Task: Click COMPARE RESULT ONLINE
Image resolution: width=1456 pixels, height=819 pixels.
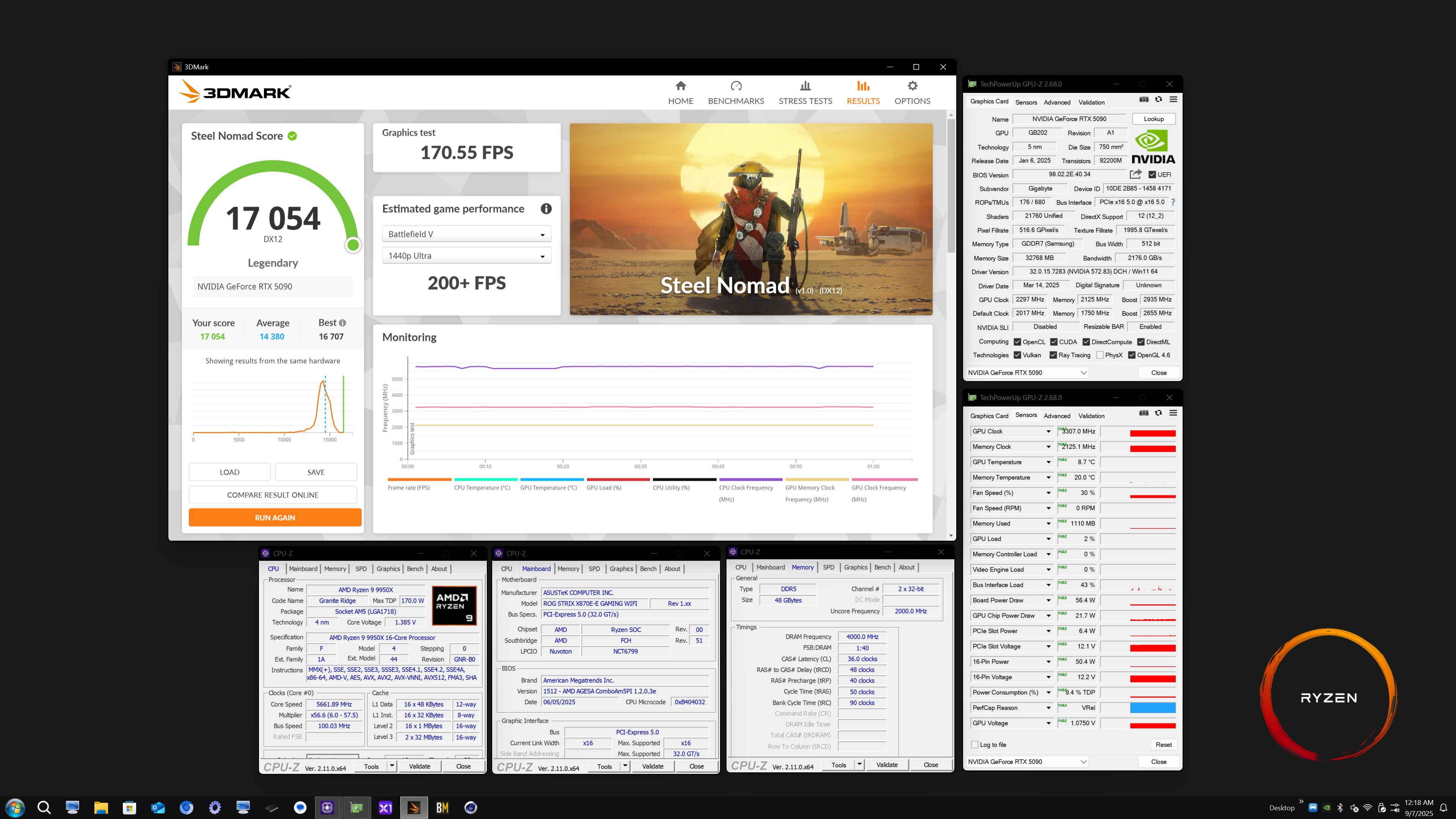Action: (273, 494)
